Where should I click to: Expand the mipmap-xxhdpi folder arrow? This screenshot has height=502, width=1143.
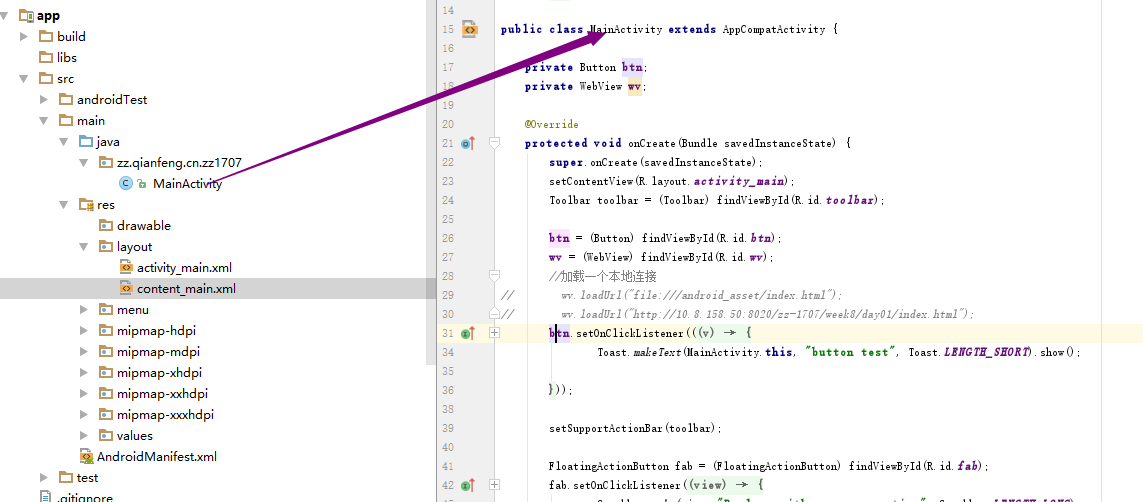point(85,394)
